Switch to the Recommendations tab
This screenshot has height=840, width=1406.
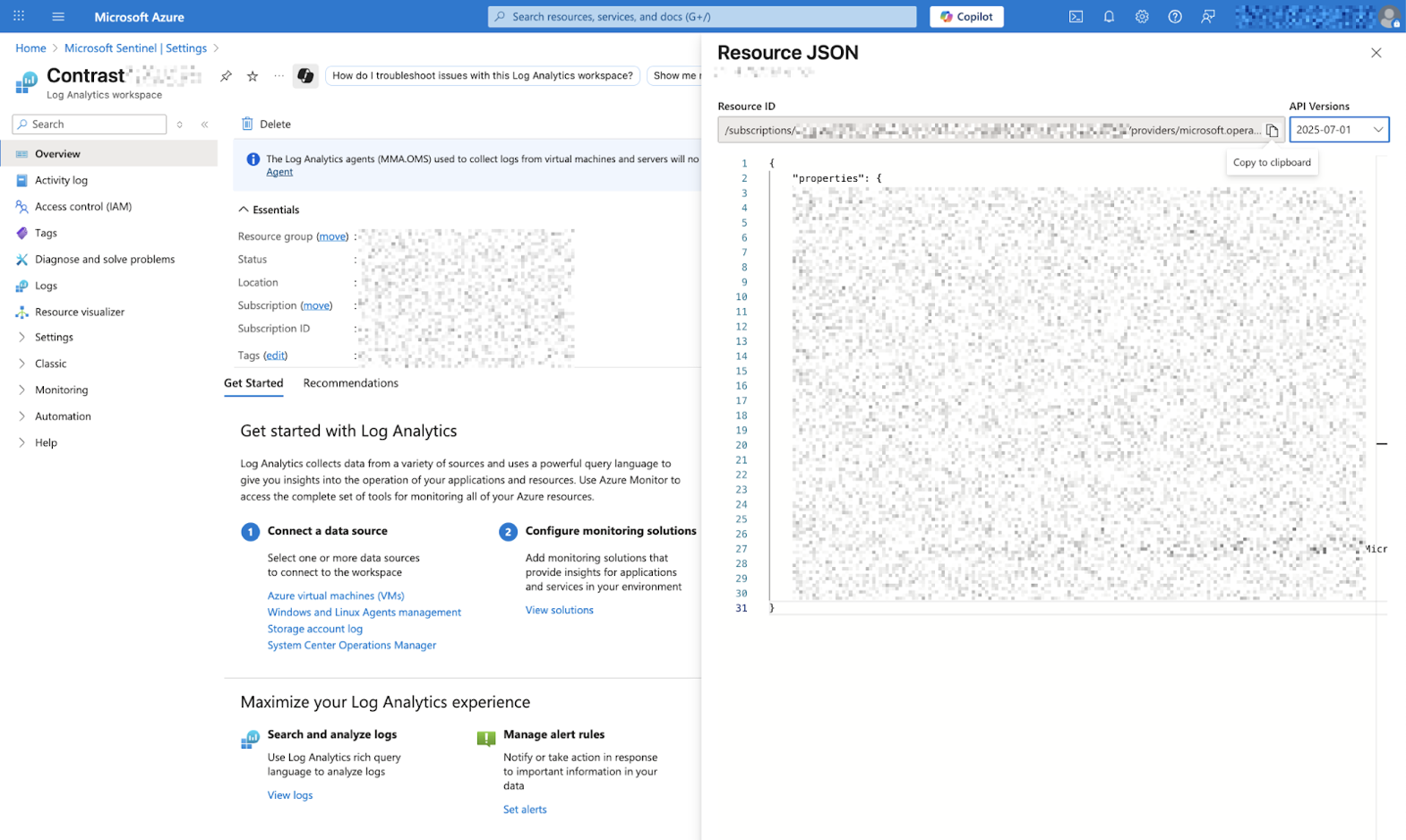[350, 383]
